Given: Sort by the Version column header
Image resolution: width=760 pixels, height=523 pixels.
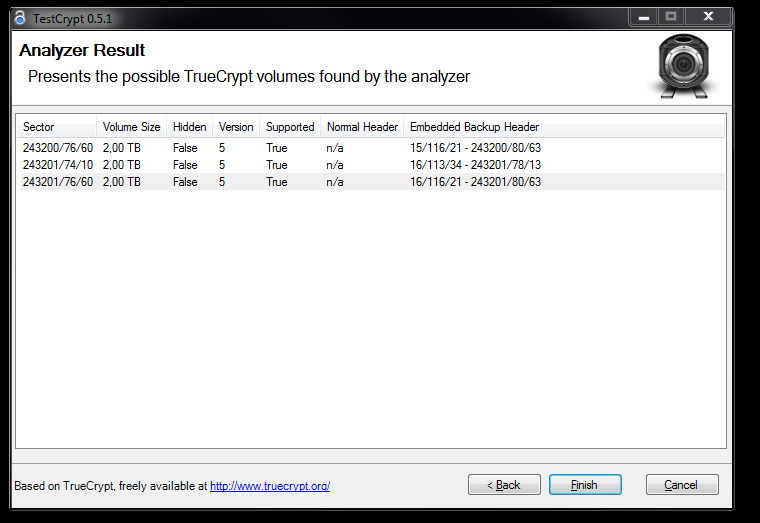Looking at the screenshot, I should click(x=236, y=127).
